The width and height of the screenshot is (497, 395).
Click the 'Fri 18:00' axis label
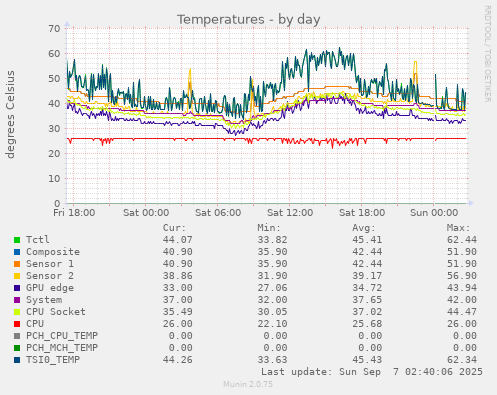tap(74, 213)
